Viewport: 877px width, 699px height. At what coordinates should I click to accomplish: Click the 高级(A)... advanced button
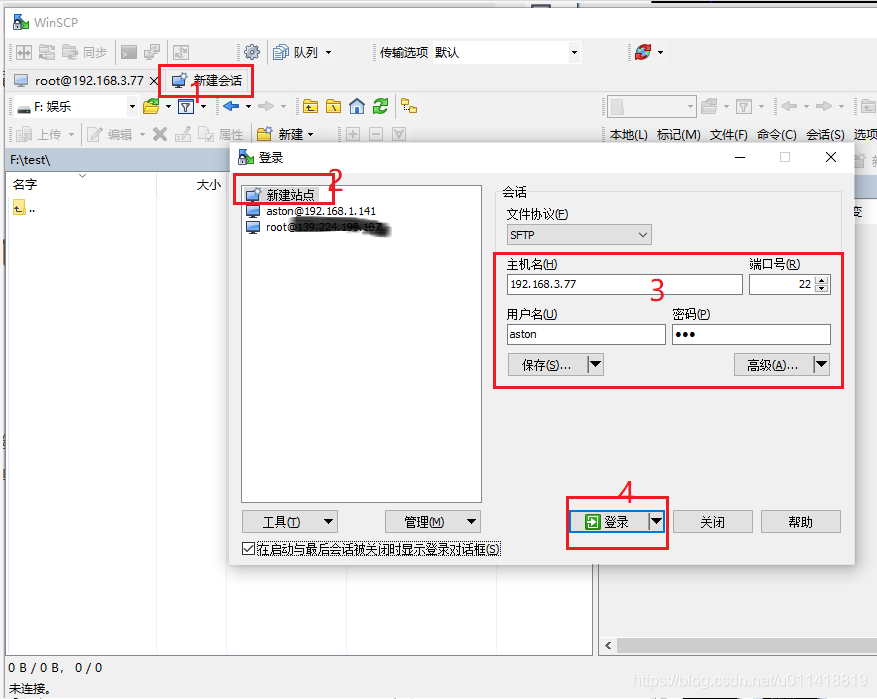point(774,365)
